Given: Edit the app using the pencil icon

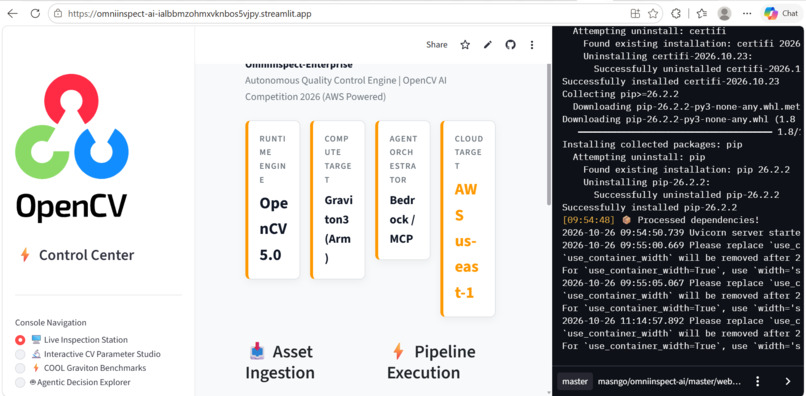Looking at the screenshot, I should tap(488, 45).
